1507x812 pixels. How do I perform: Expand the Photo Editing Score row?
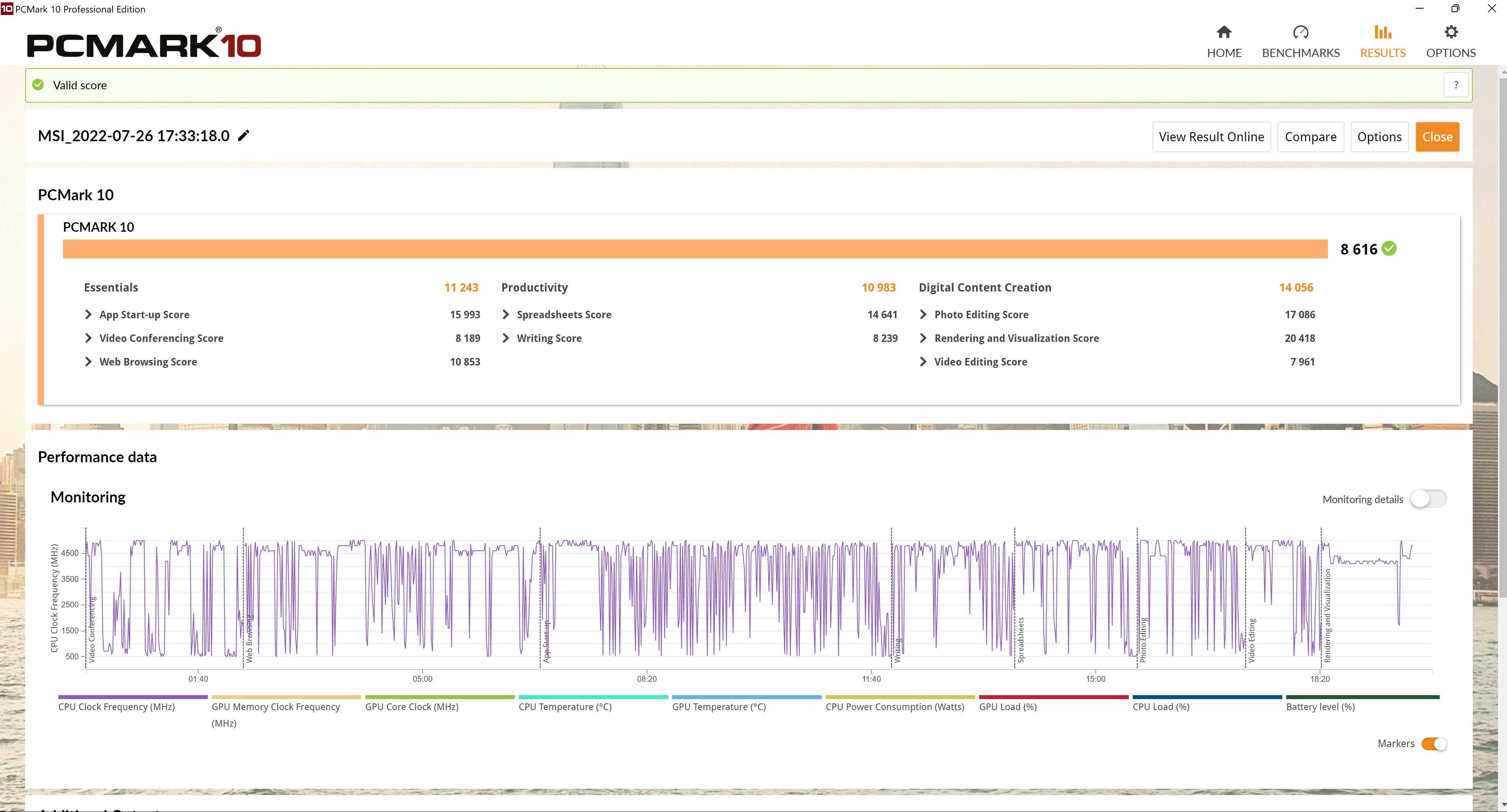[x=923, y=314]
